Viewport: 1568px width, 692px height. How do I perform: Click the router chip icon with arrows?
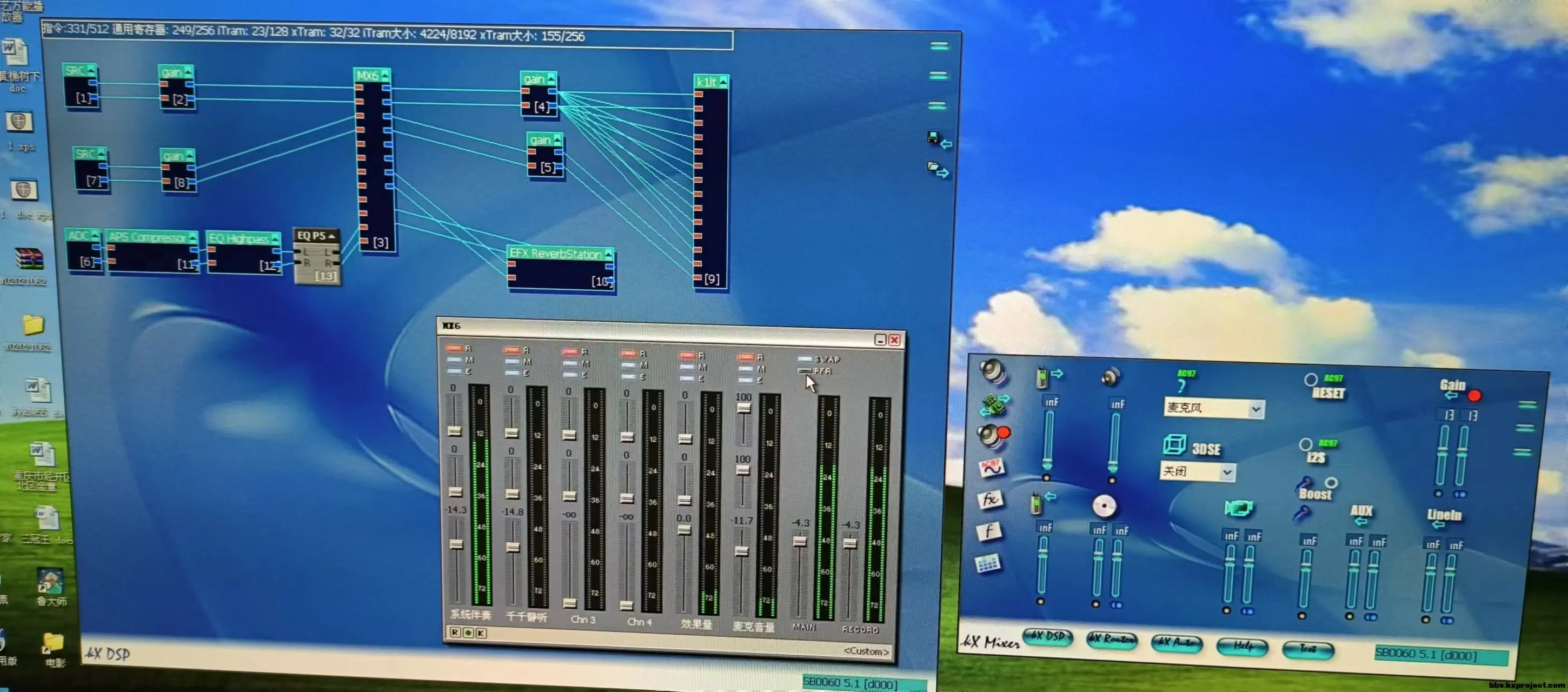tap(993, 404)
